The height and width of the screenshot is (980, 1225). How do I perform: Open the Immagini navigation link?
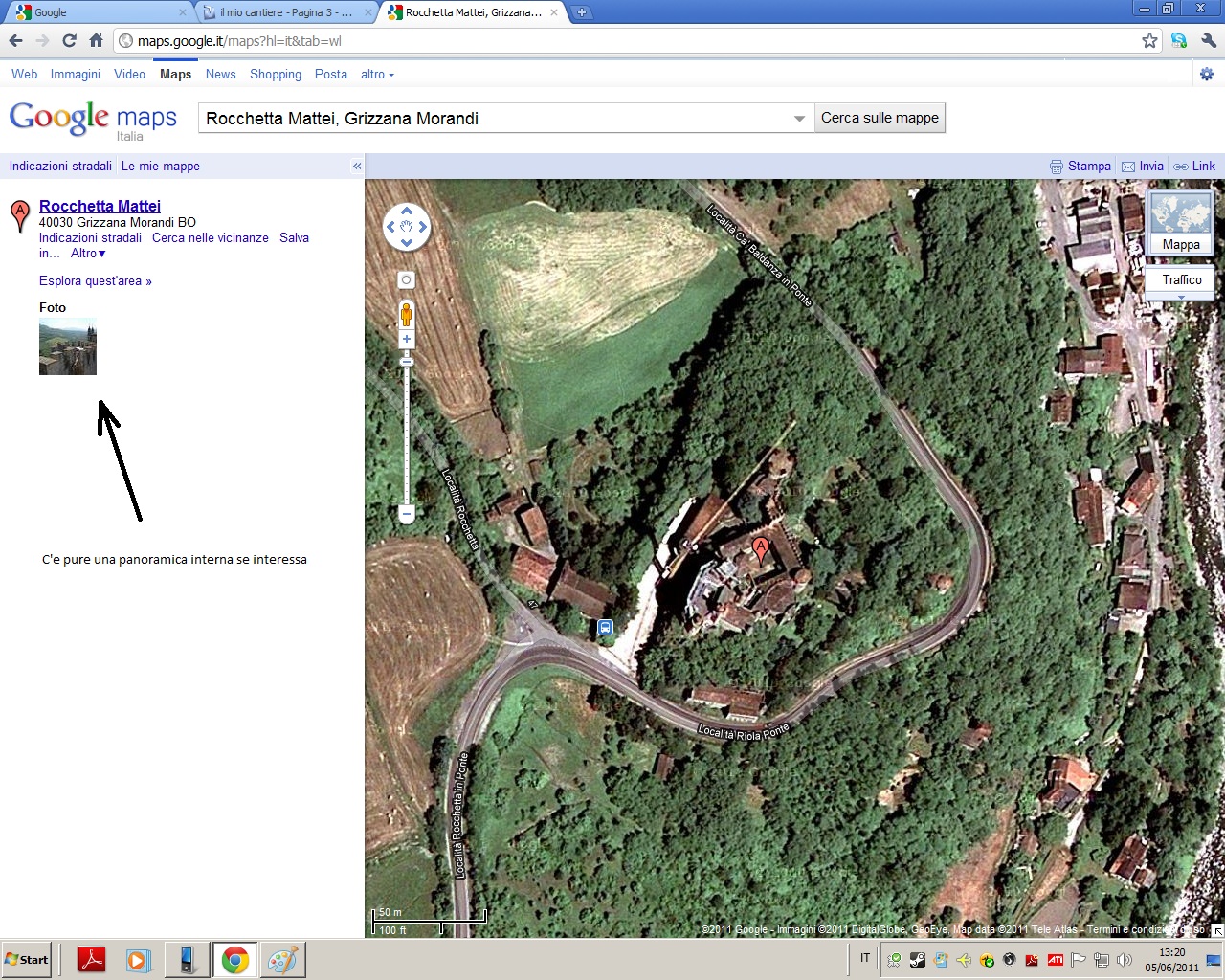click(75, 75)
